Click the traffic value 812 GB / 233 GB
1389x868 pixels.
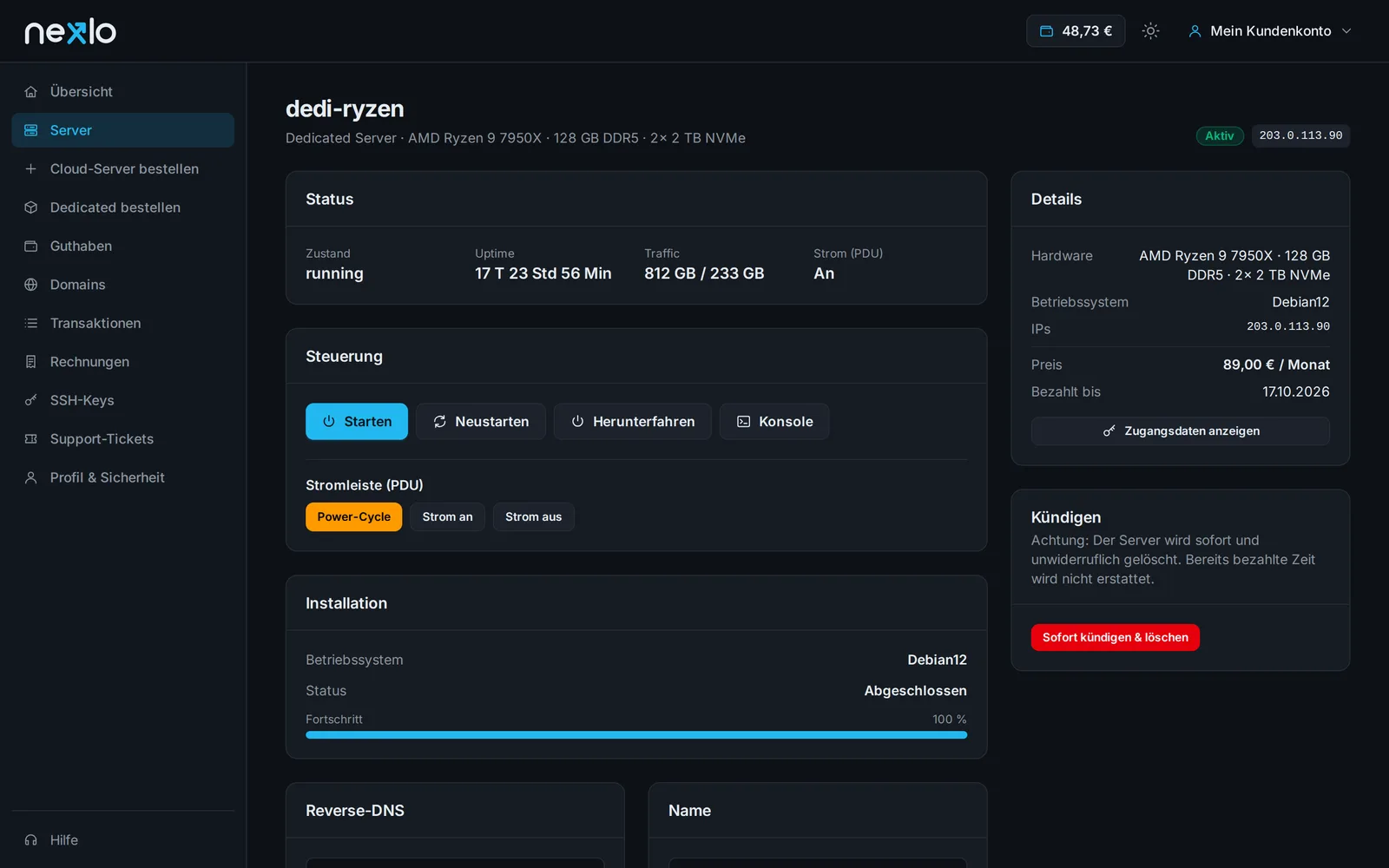pos(704,274)
